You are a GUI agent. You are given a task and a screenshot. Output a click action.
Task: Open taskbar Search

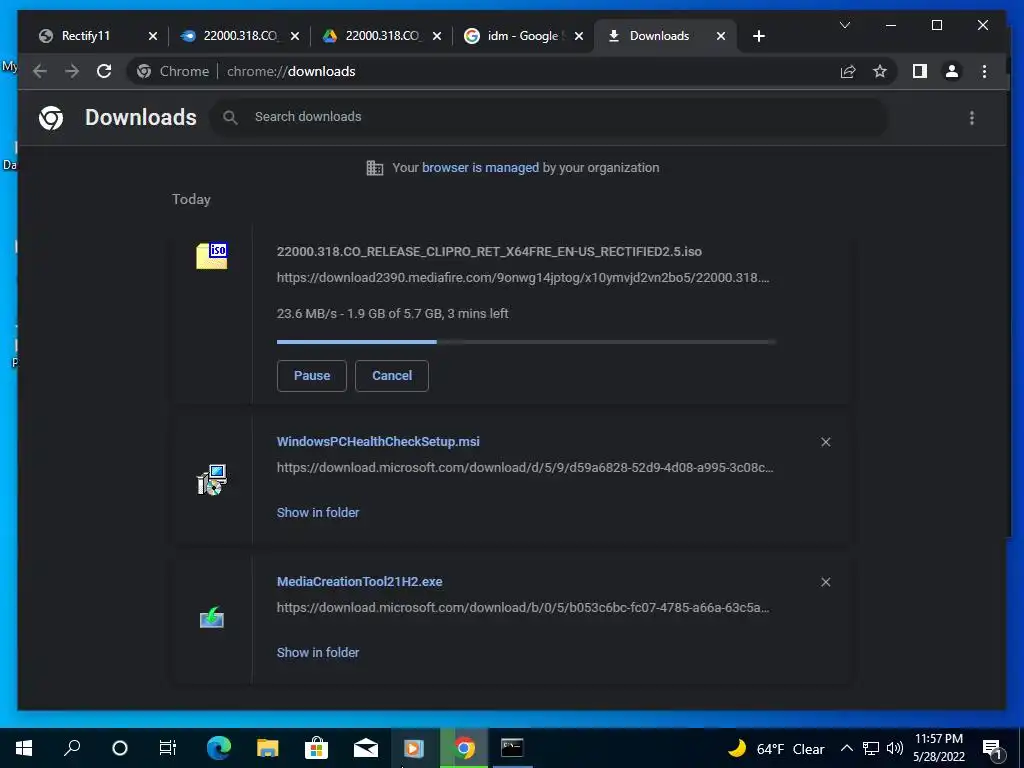(x=72, y=748)
